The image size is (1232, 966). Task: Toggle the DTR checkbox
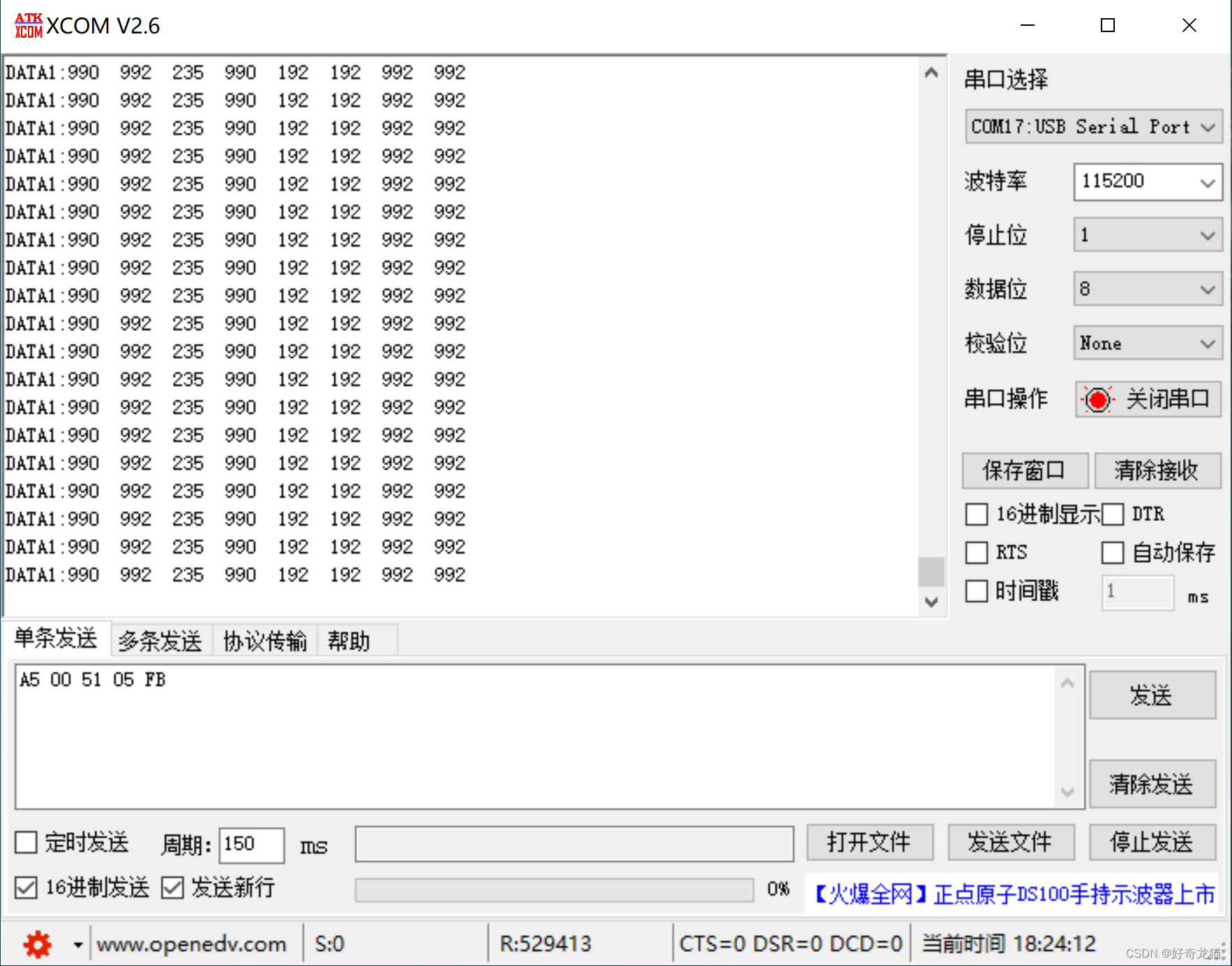(1113, 515)
